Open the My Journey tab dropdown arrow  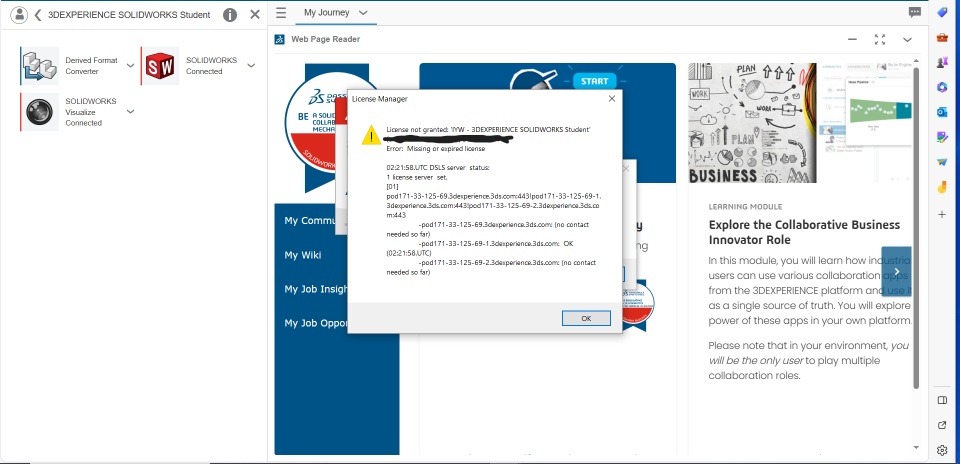(x=363, y=12)
